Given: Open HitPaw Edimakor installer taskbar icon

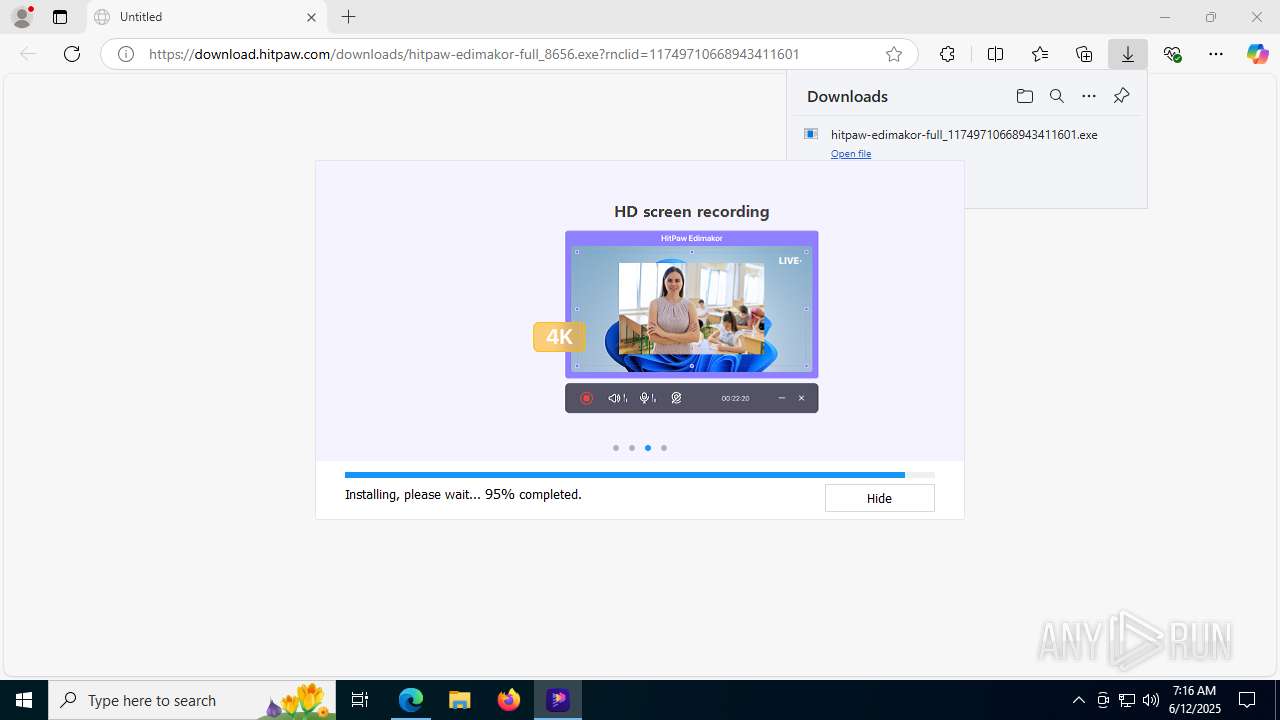Looking at the screenshot, I should (558, 700).
